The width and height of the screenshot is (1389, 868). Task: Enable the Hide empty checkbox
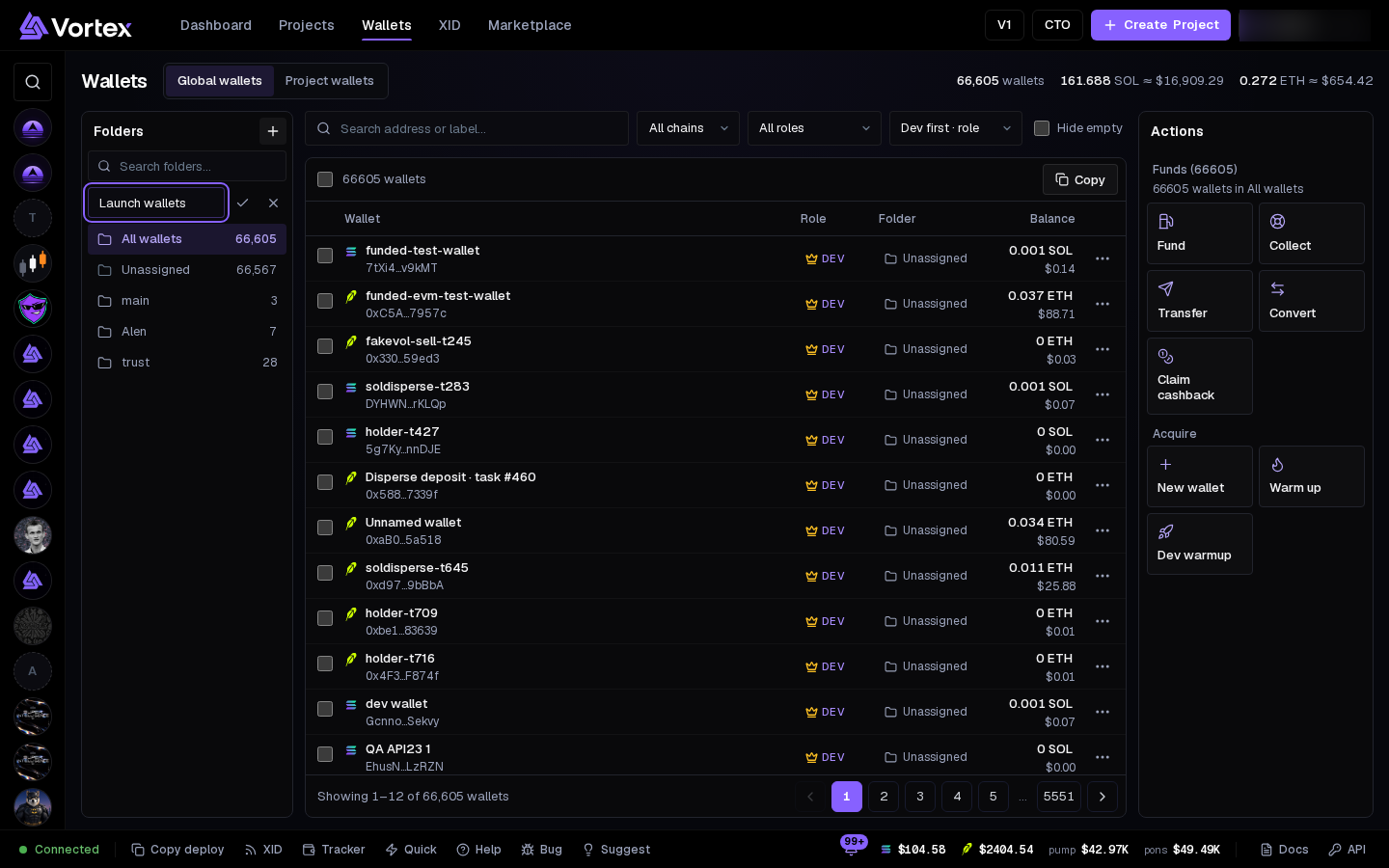tap(1042, 128)
